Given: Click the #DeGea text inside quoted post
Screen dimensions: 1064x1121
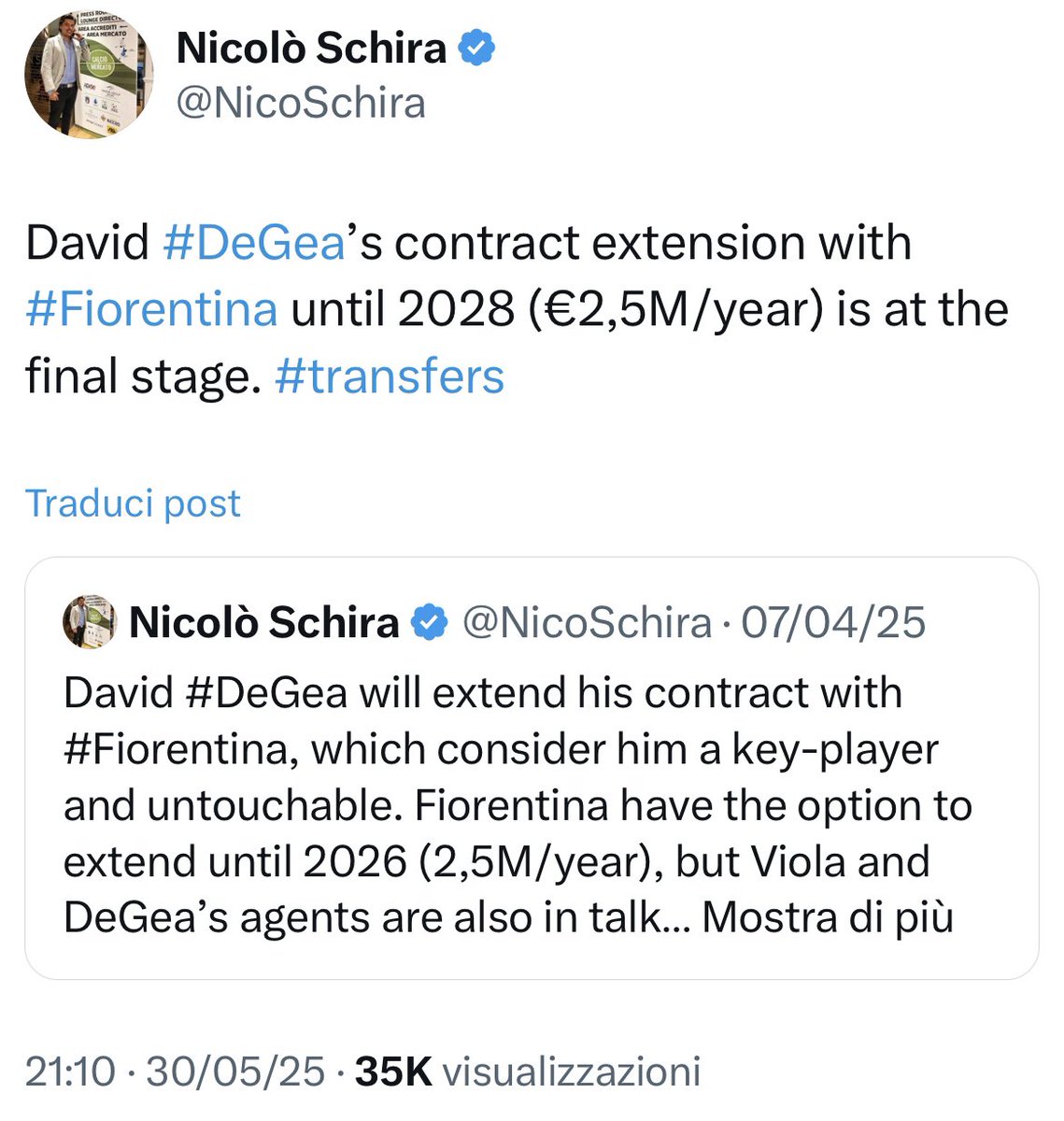Looking at the screenshot, I should click(269, 693).
